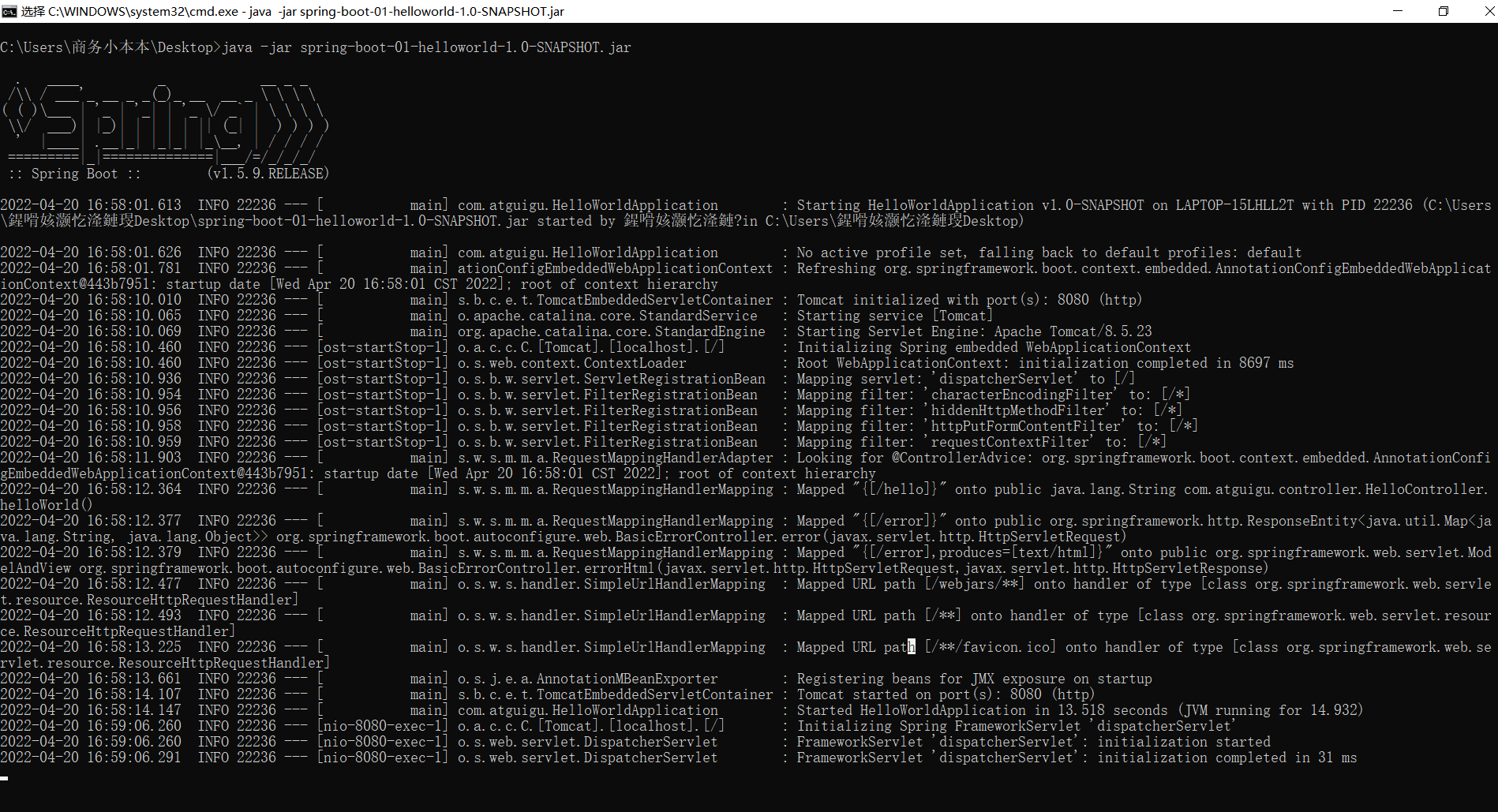Click the blinking cursor below the last log line
This screenshot has height=812, width=1498.
4,779
